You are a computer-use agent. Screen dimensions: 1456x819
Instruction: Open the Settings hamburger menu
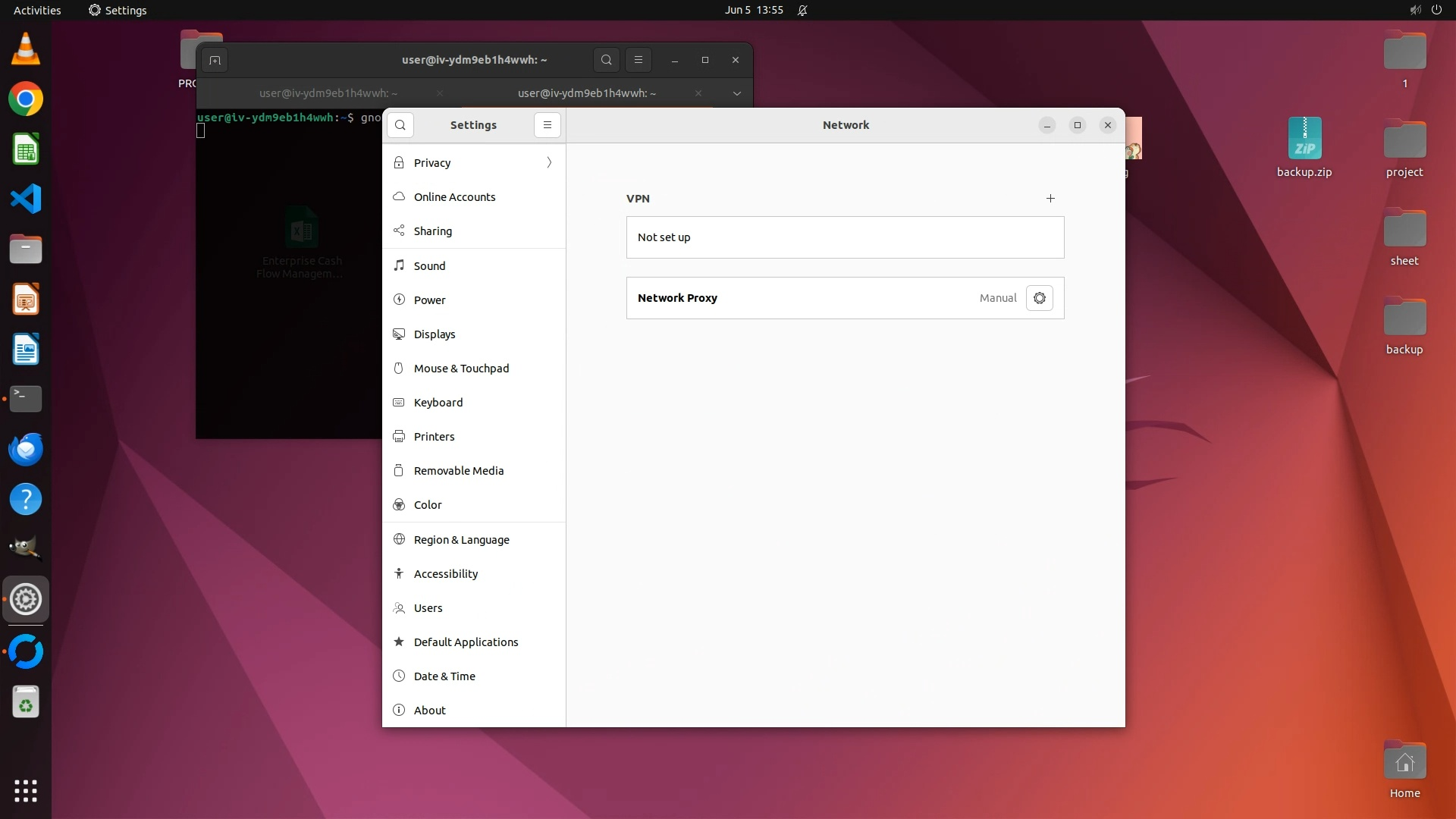(547, 125)
